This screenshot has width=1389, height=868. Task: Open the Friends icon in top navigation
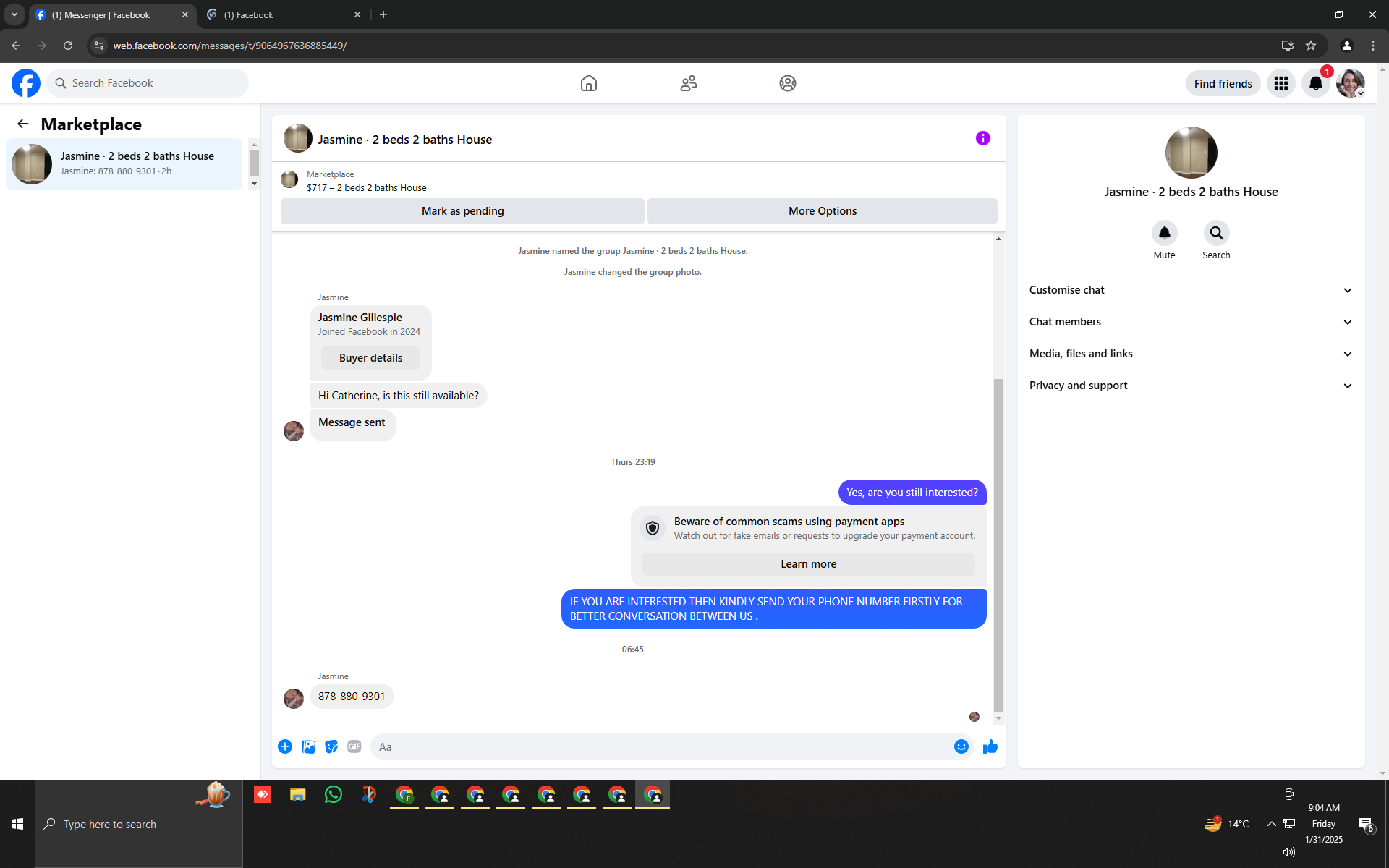(689, 83)
